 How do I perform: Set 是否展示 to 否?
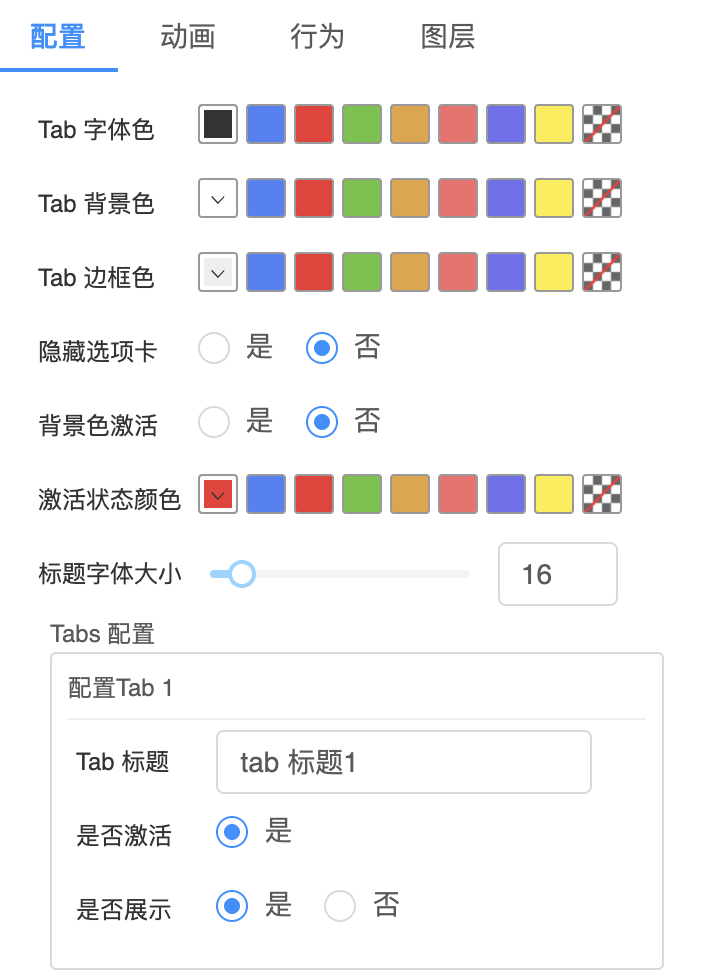point(340,906)
